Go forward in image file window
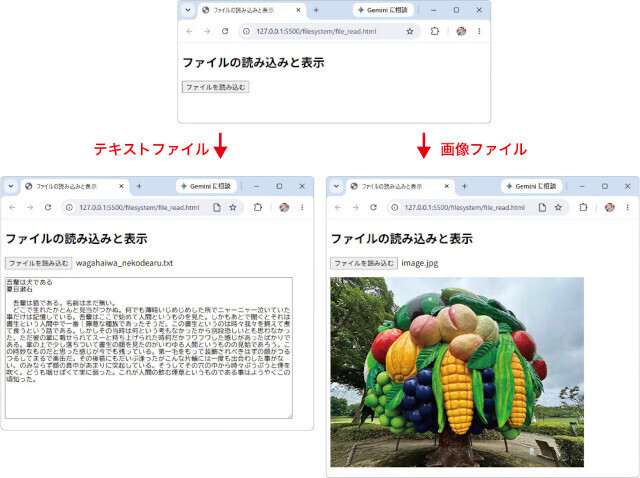 tap(356, 208)
